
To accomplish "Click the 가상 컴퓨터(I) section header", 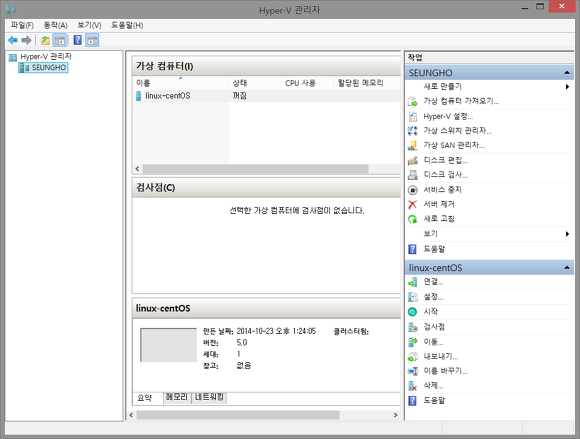I will coord(266,67).
